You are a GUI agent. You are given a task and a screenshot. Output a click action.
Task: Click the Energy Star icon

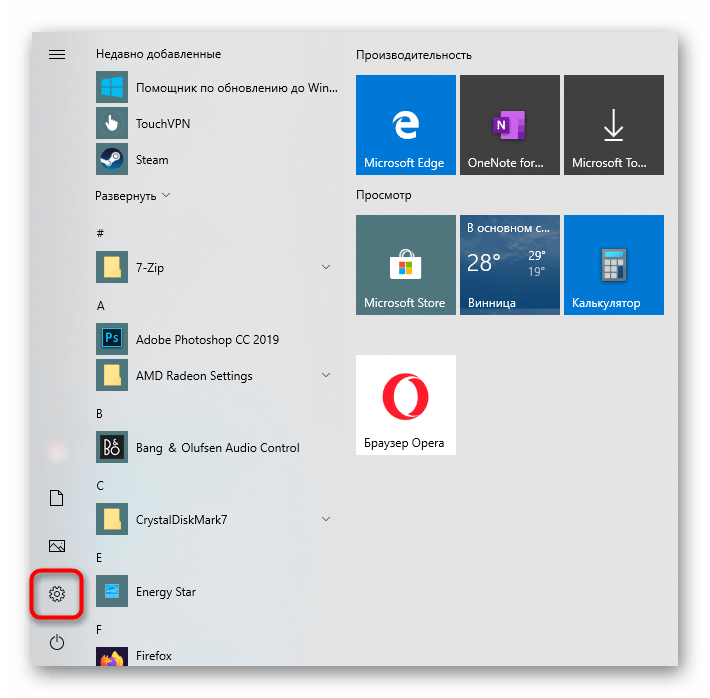click(112, 591)
